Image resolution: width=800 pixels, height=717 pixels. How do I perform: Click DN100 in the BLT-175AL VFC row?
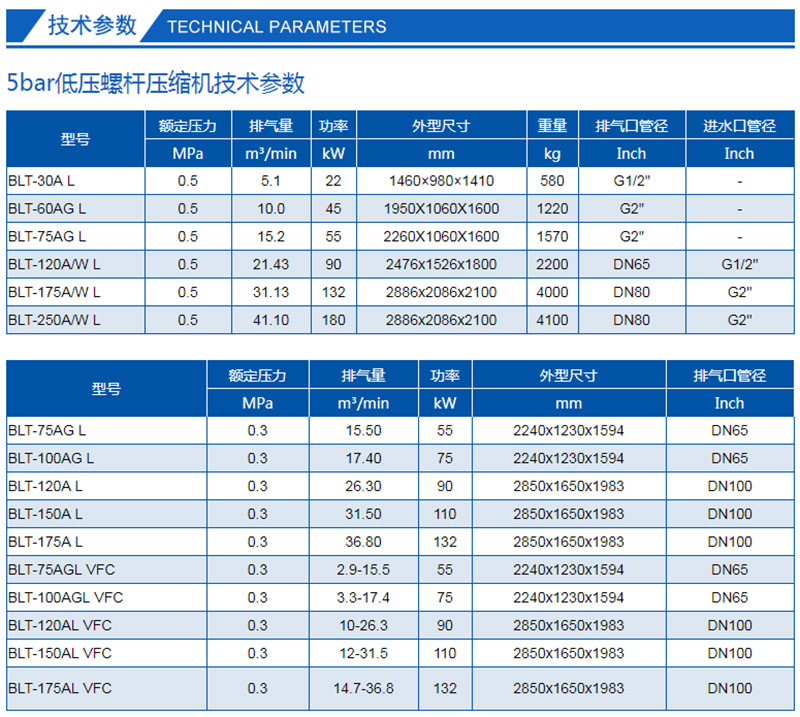[730, 688]
